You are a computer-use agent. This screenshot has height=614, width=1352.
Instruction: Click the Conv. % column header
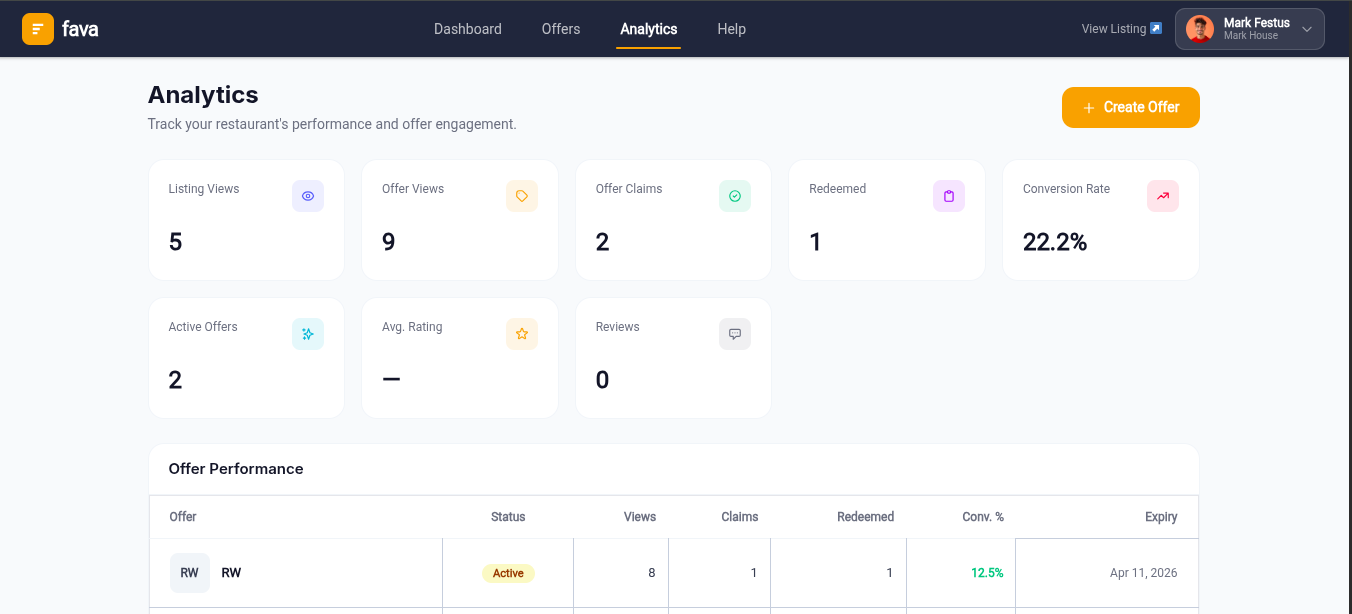click(x=983, y=517)
